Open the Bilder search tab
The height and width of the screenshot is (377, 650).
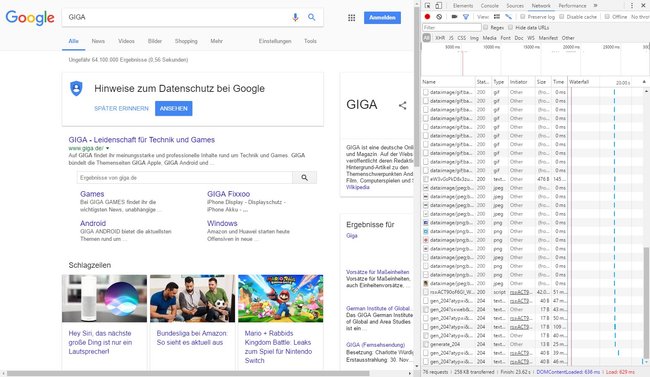click(x=155, y=41)
